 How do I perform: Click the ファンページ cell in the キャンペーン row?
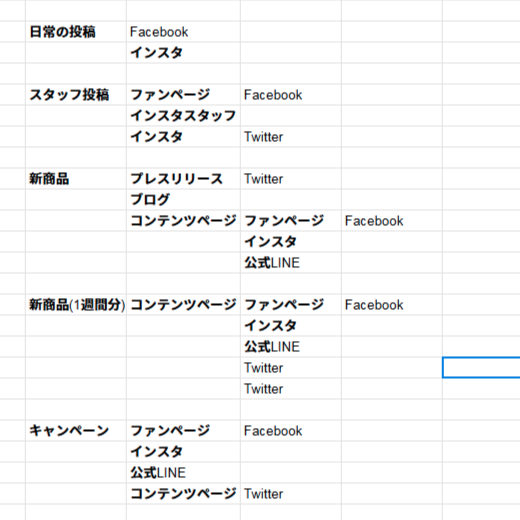pos(183,431)
